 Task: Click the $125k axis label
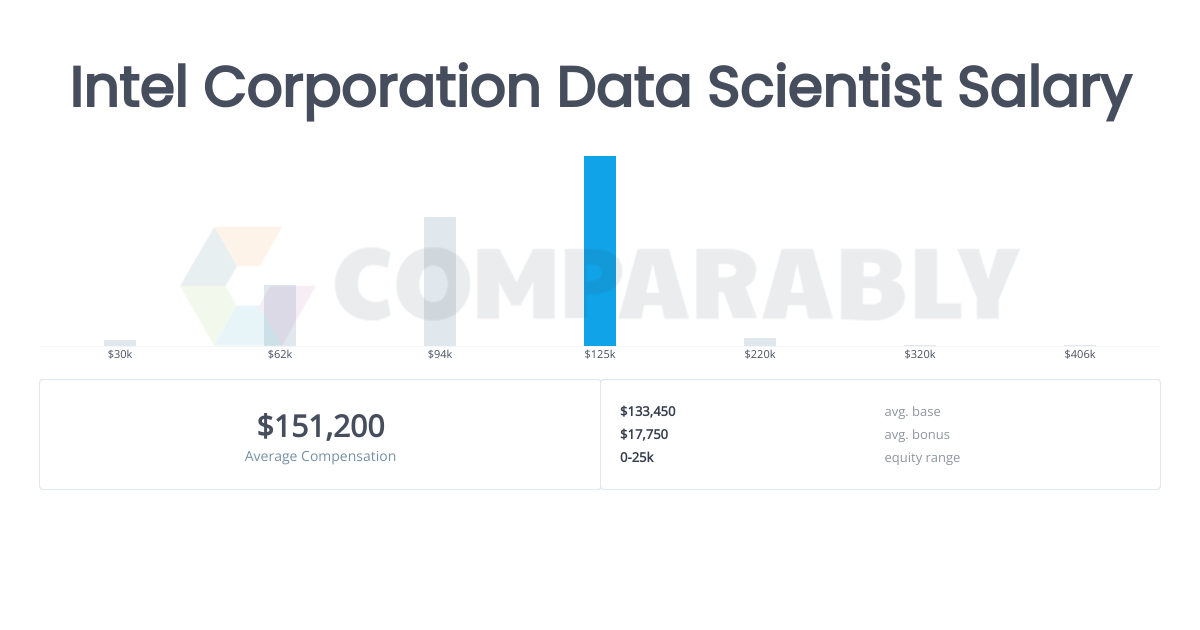click(x=600, y=355)
